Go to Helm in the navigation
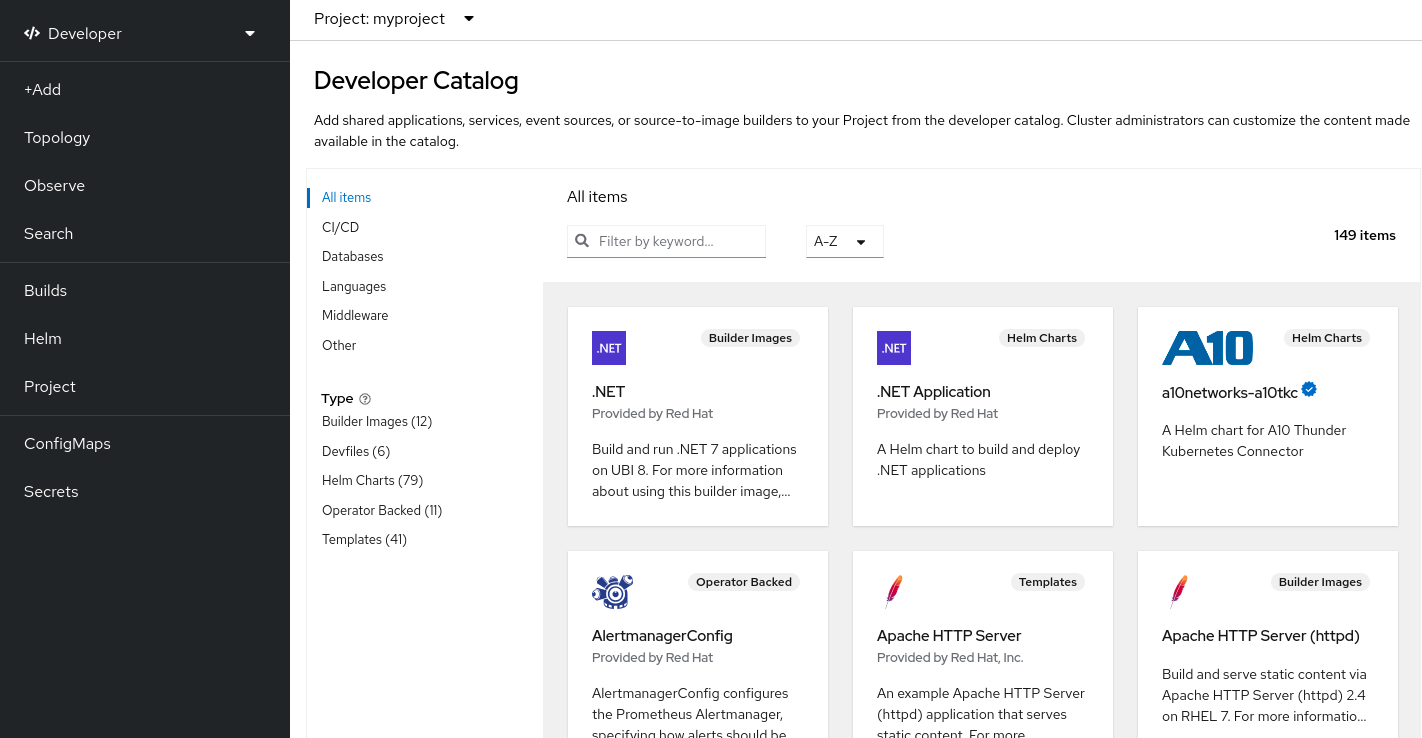Screen dimensions: 1422x738 pyautogui.click(x=43, y=339)
